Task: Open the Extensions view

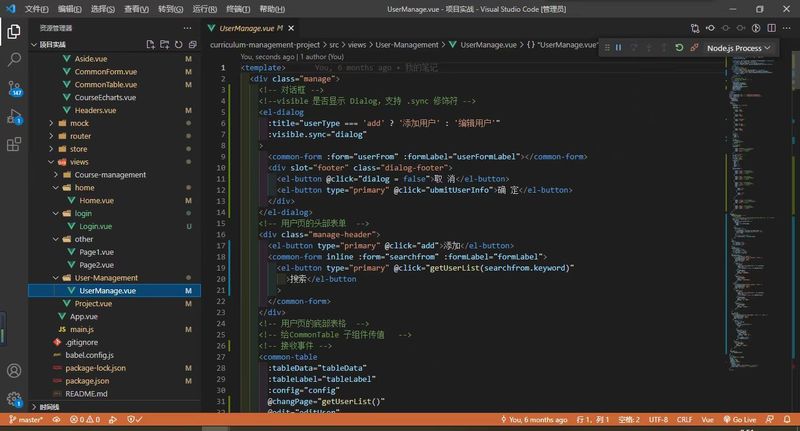Action: tap(14, 144)
